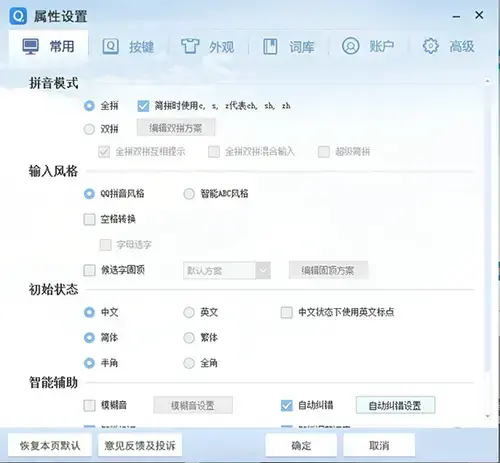Screen dimensions: 500x463
Task: Click the QQ Pinyin logo icon
Action: tap(18, 16)
